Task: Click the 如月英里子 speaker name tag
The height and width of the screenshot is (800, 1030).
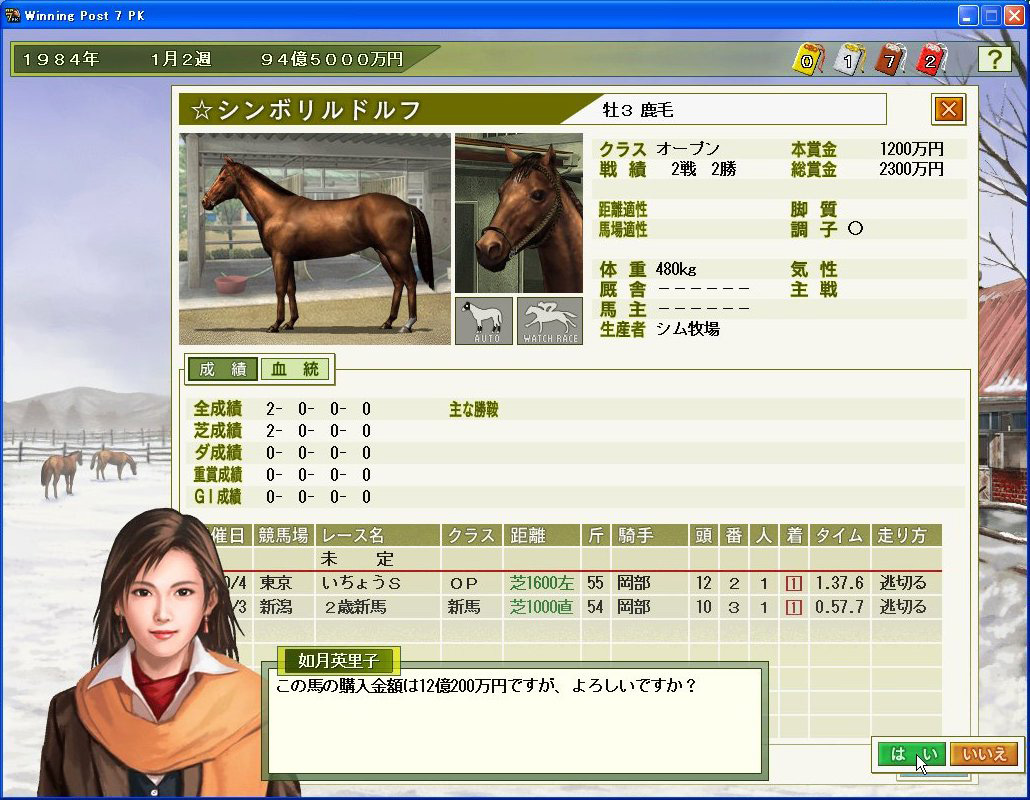Action: [338, 660]
